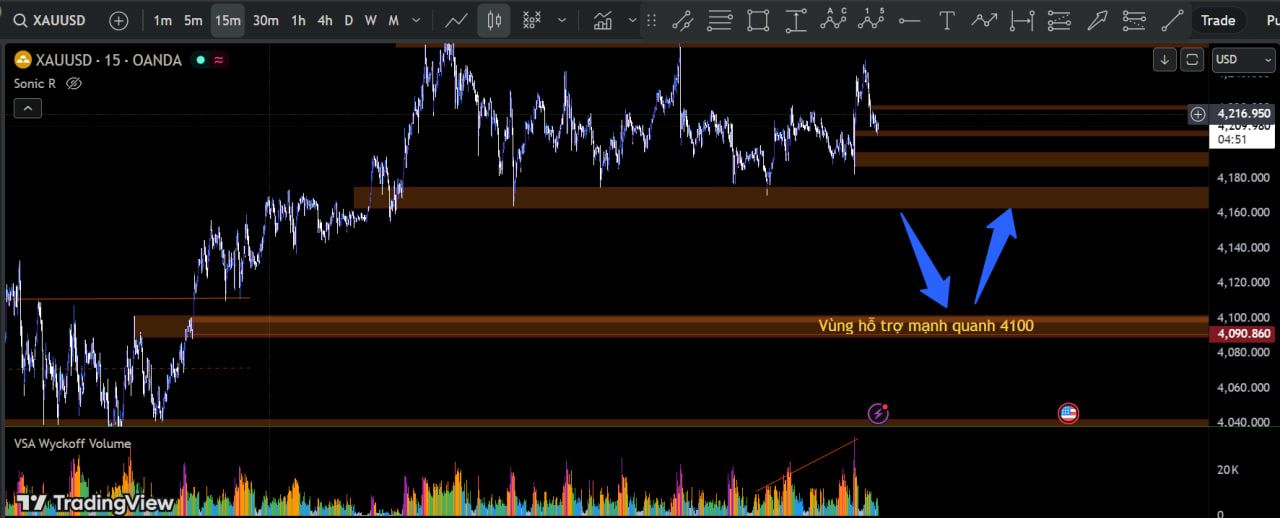
Task: Choose the ABC correction wave pattern tool
Action: point(834,19)
